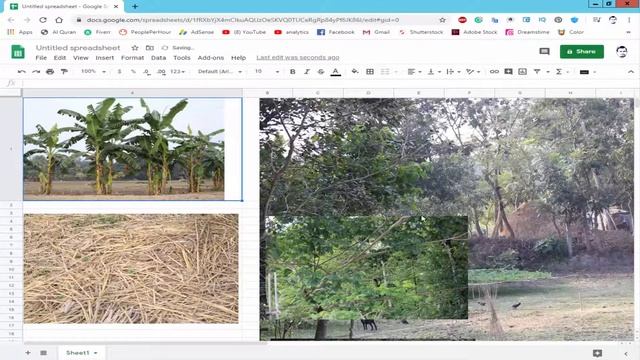This screenshot has width=640, height=360.
Task: Open the Explore button
Action: 597,353
